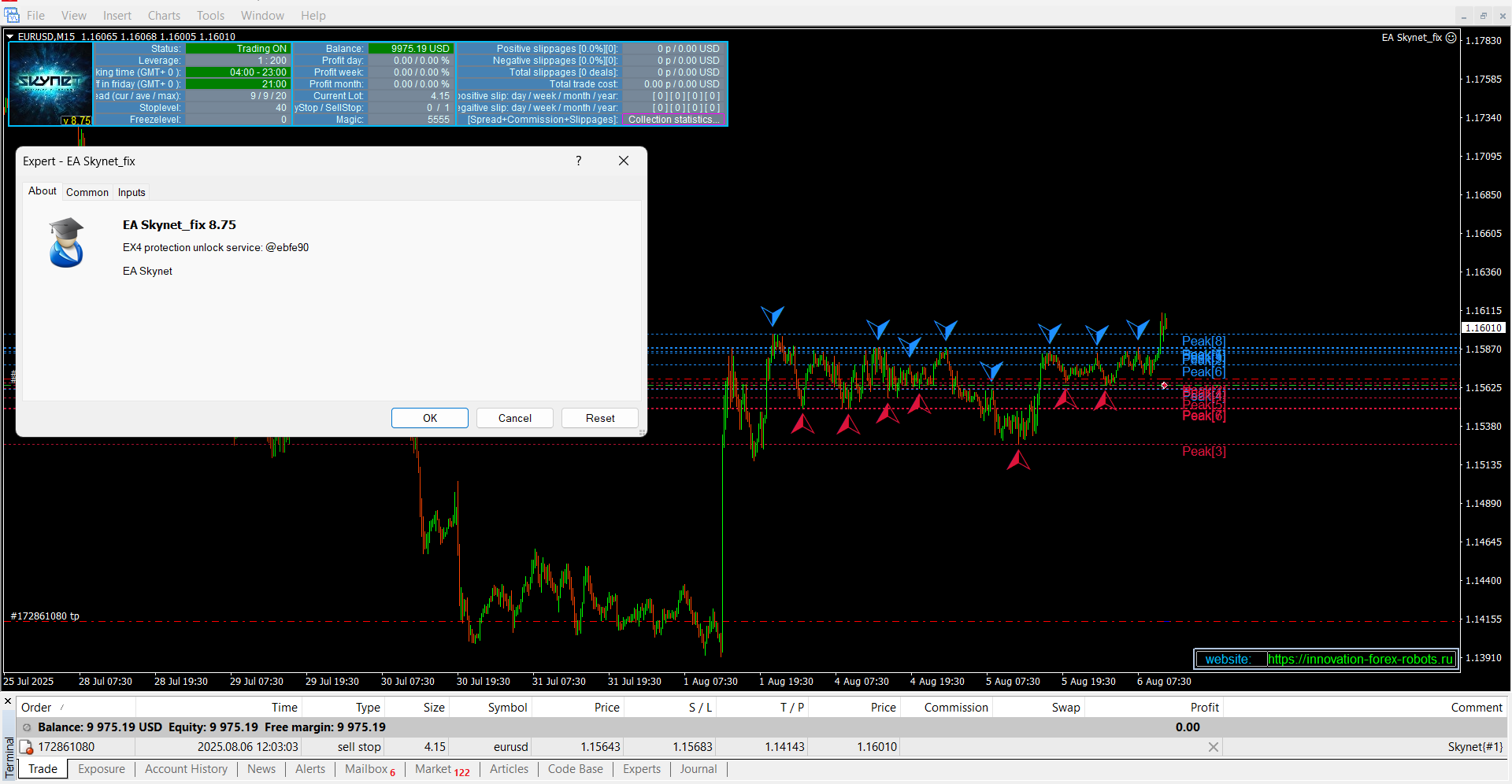Expand the EURUSD,M15 chart title triangle

click(10, 36)
